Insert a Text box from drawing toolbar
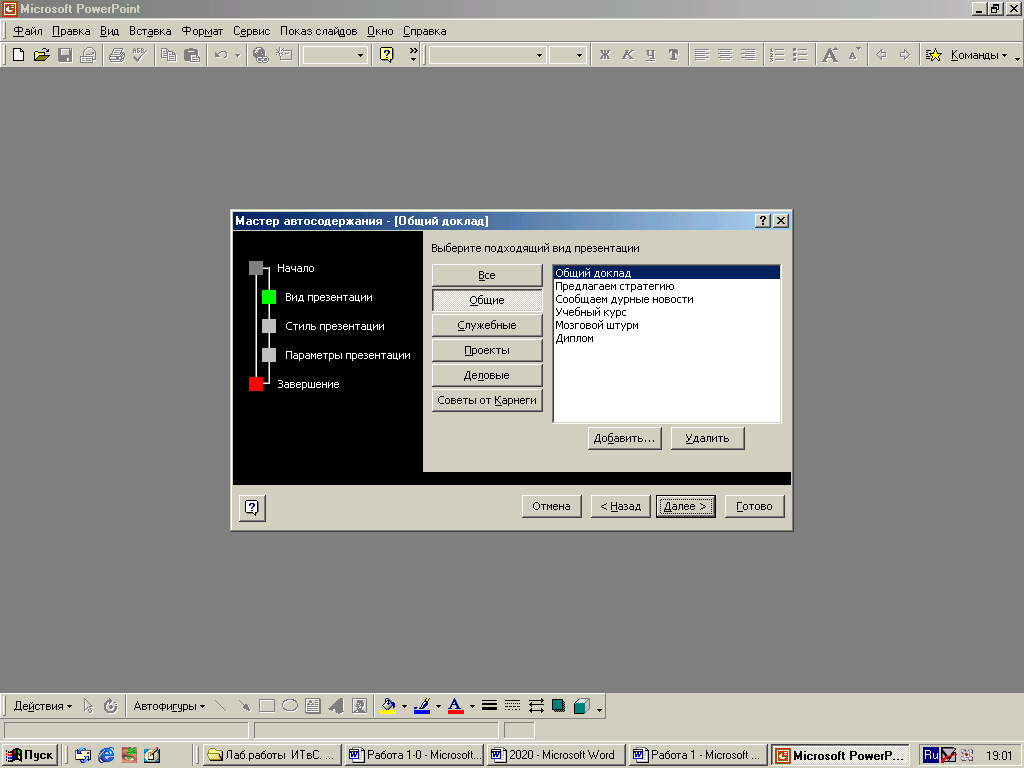 pyautogui.click(x=313, y=706)
